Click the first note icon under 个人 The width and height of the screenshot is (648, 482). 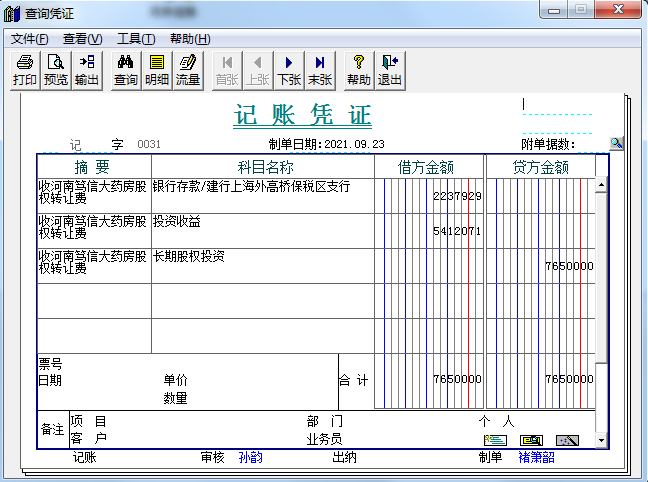coord(495,440)
